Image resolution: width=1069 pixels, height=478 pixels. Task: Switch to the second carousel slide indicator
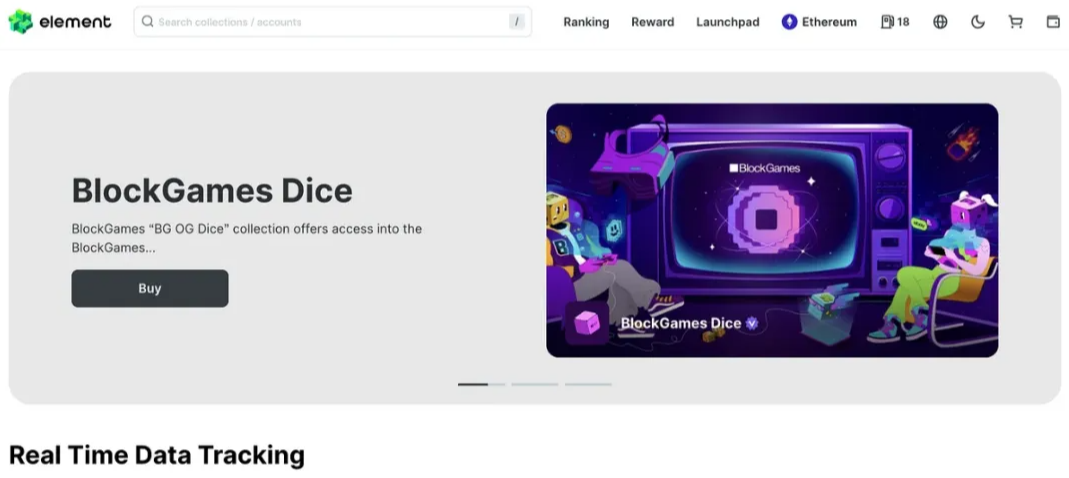click(x=535, y=384)
